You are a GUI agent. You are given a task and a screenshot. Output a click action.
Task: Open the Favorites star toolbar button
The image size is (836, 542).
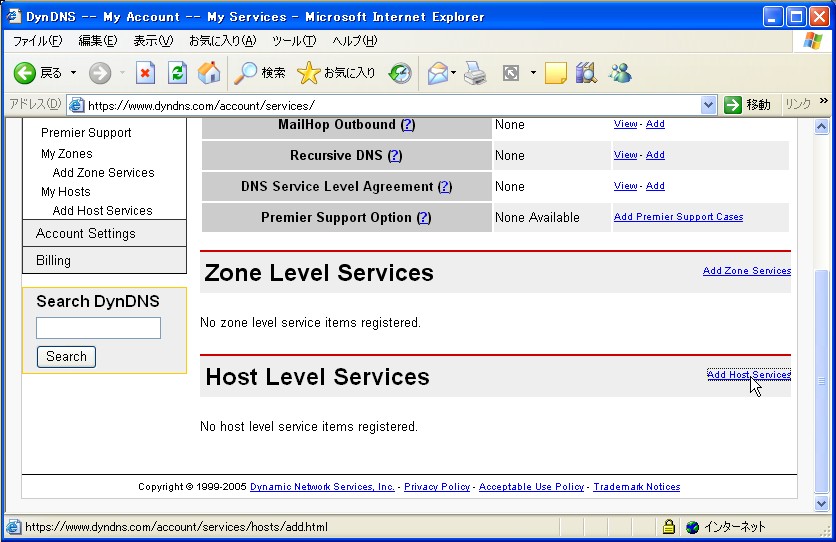pos(336,73)
